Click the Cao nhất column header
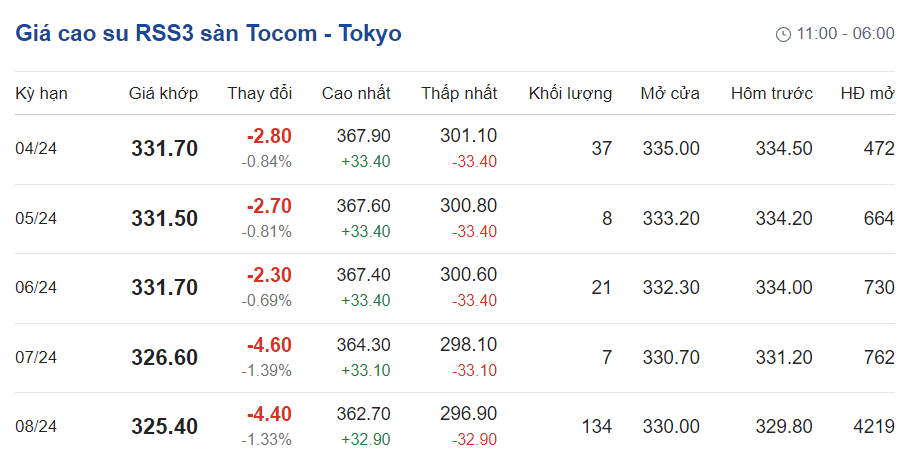Image resolution: width=900 pixels, height=451 pixels. [356, 94]
